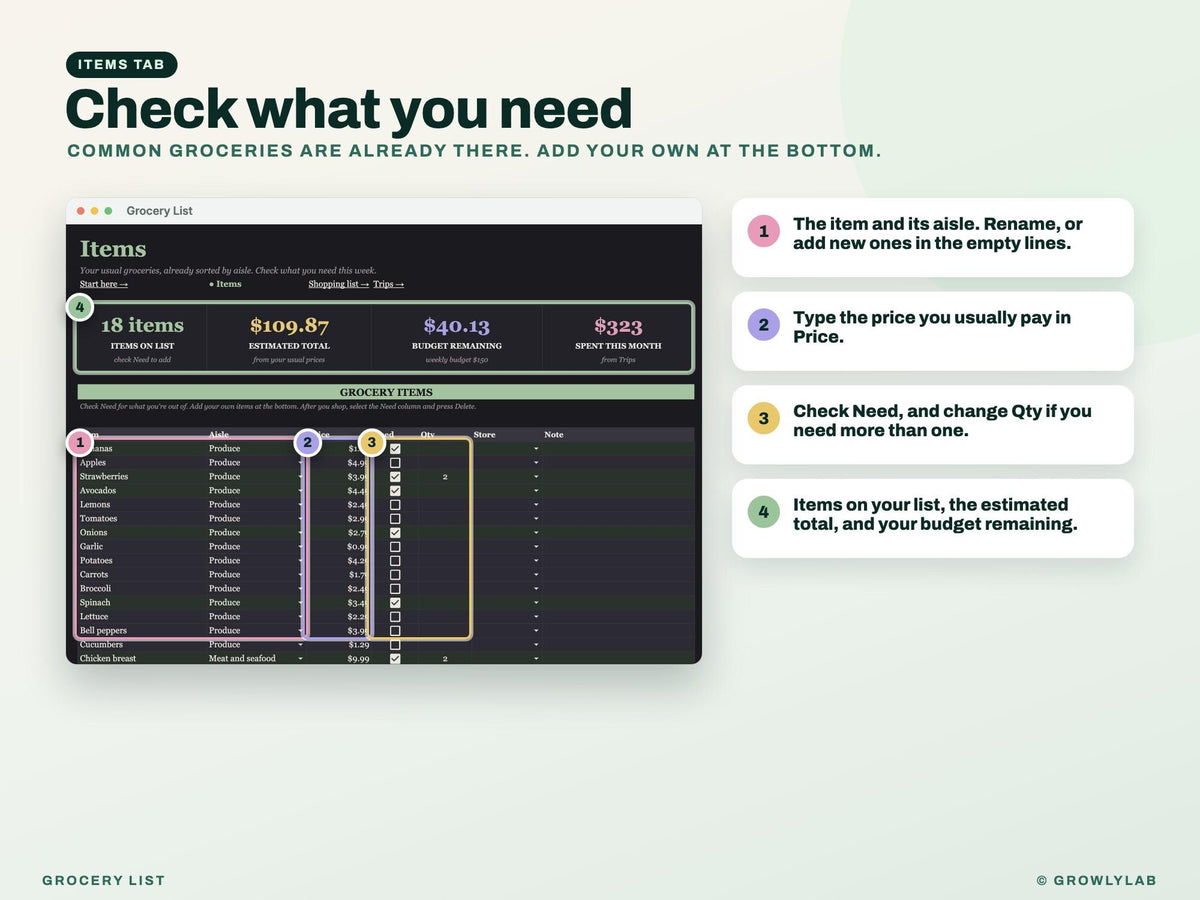The image size is (1200, 900).
Task: Open the Aisle dropdown for Cucumbers
Action: [301, 645]
